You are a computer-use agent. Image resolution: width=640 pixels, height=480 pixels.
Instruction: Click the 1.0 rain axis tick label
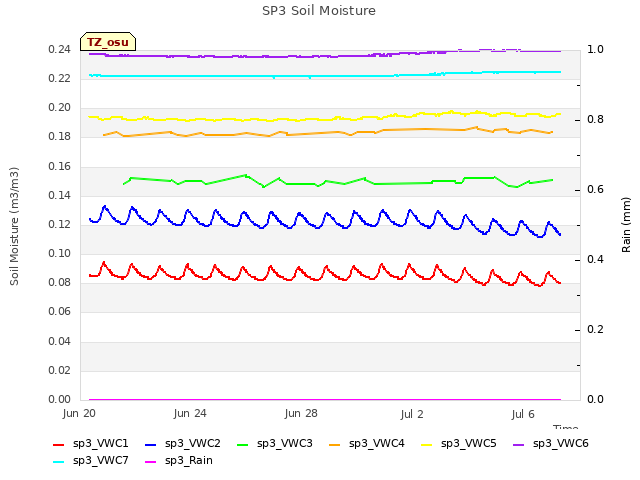[595, 50]
